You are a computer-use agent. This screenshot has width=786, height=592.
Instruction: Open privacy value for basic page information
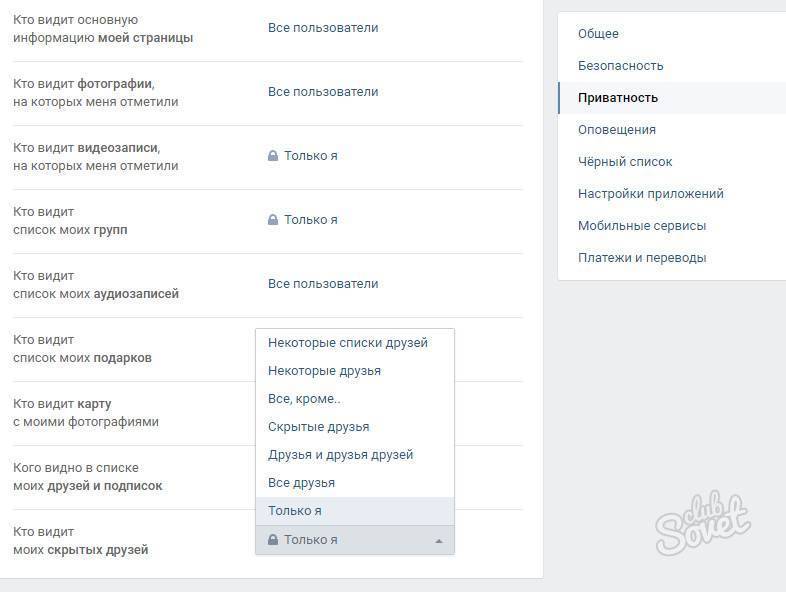pos(323,28)
